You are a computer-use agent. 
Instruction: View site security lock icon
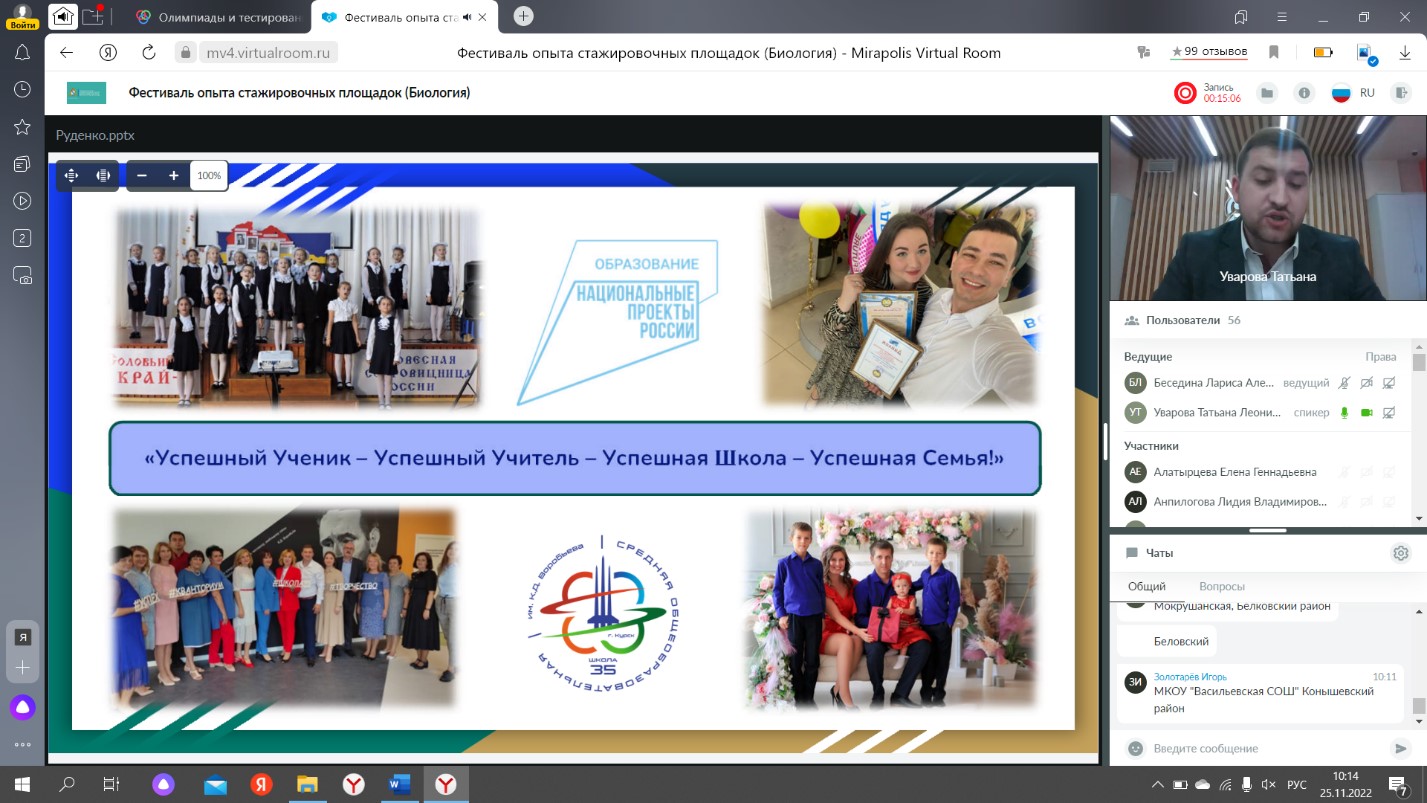coord(184,53)
